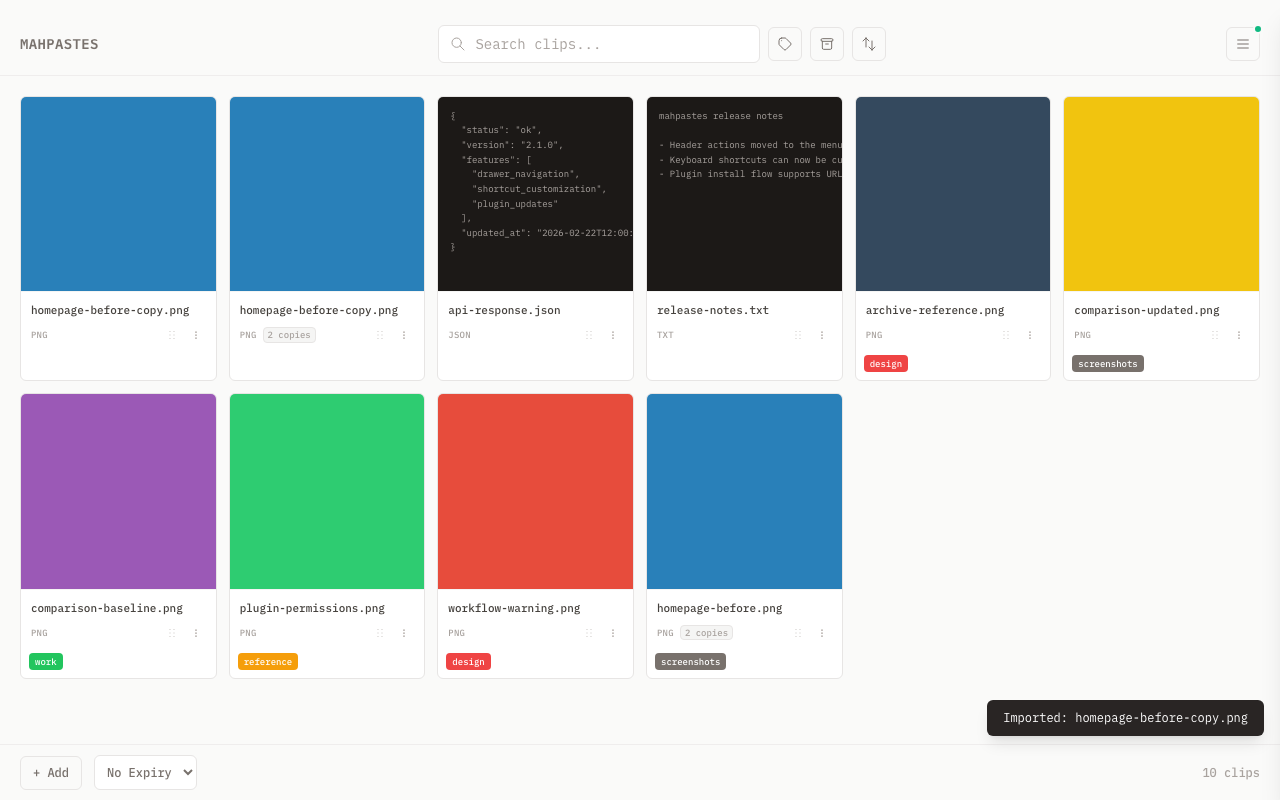The width and height of the screenshot is (1280, 800).
Task: Open the purple comparison-baseline.png thumbnail
Action: coord(118,491)
